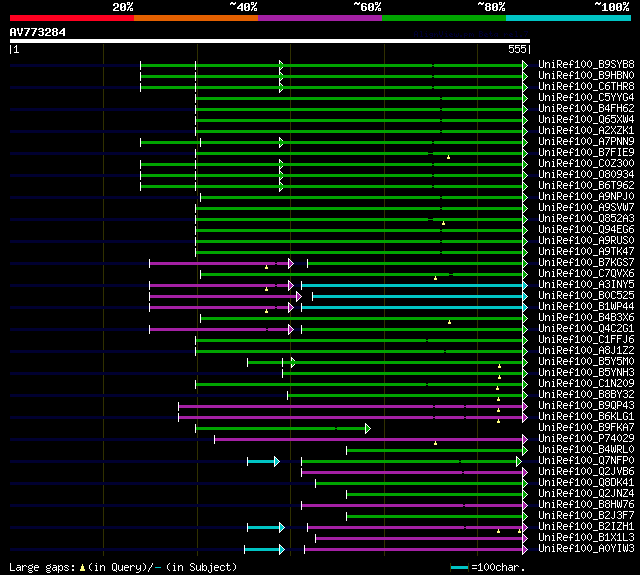Open the UniRef100_B4FH62 entry

(586, 109)
